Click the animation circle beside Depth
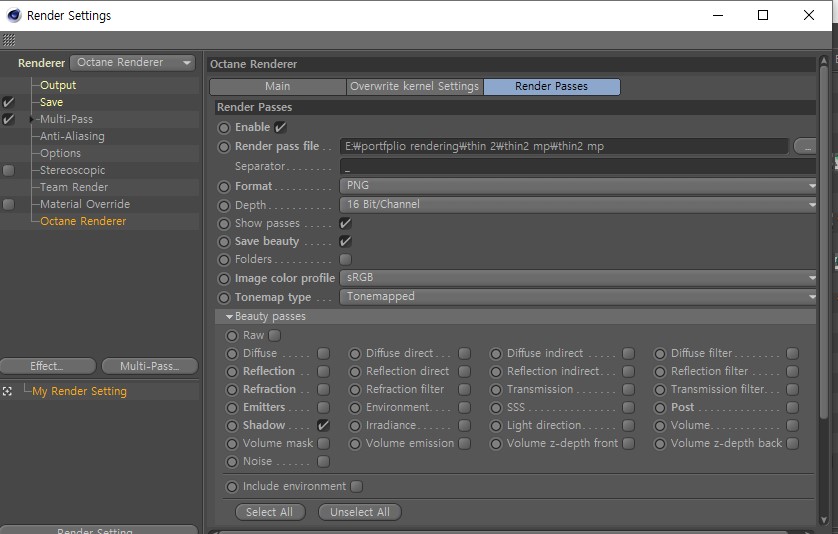Image resolution: width=838 pixels, height=534 pixels. (224, 205)
